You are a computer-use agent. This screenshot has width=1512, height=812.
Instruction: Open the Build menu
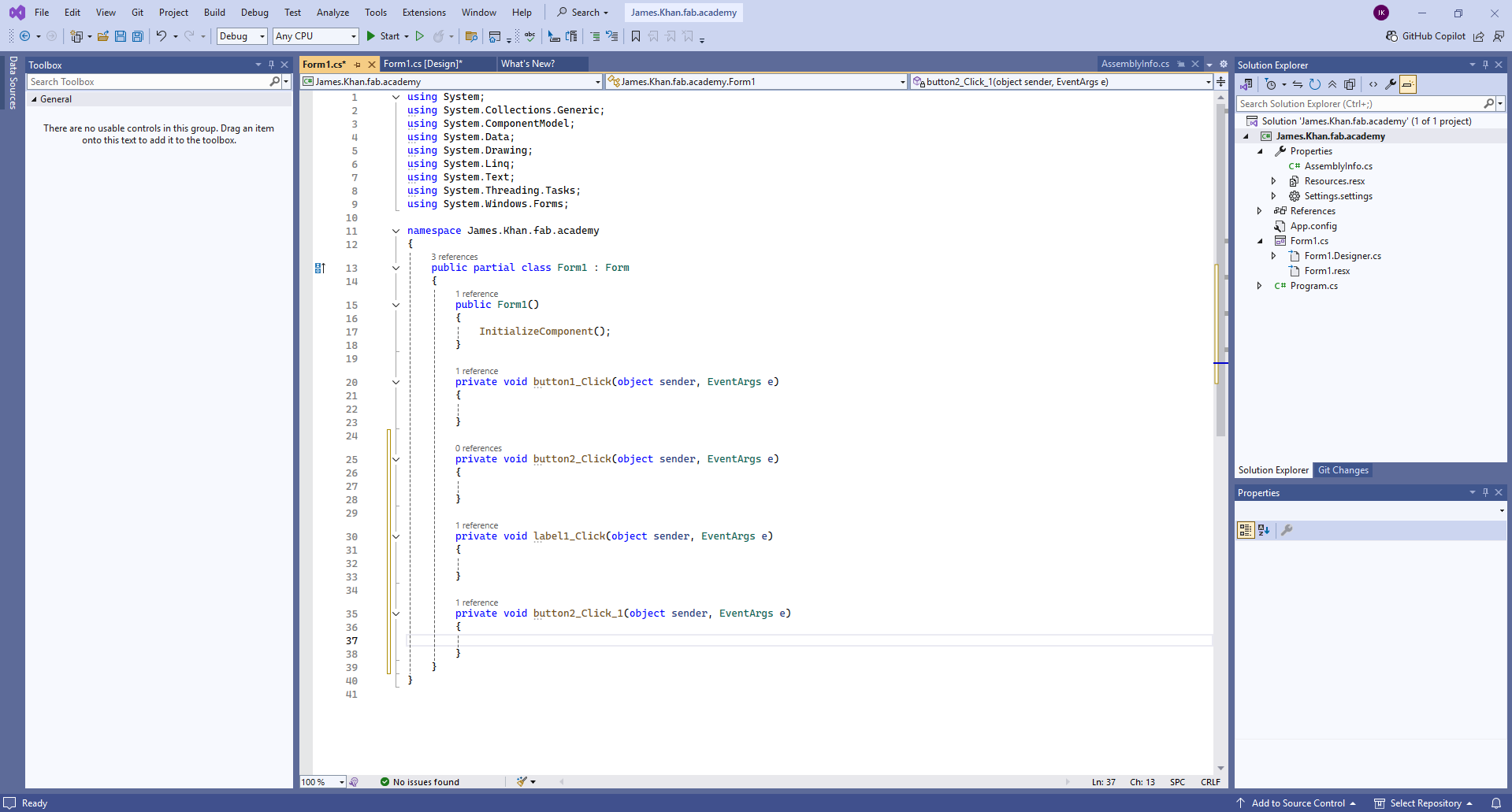(214, 13)
